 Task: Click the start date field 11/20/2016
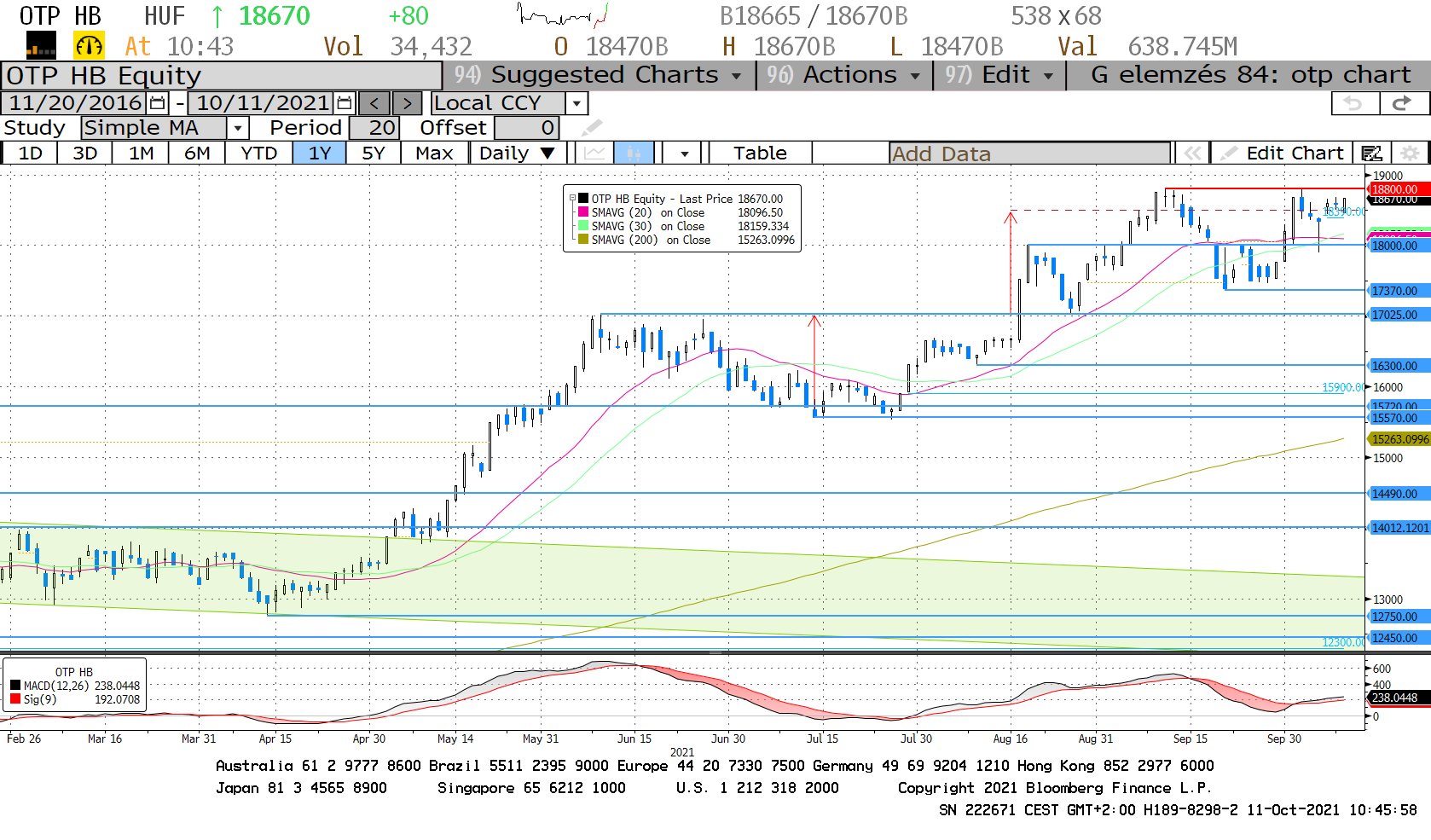(75, 103)
